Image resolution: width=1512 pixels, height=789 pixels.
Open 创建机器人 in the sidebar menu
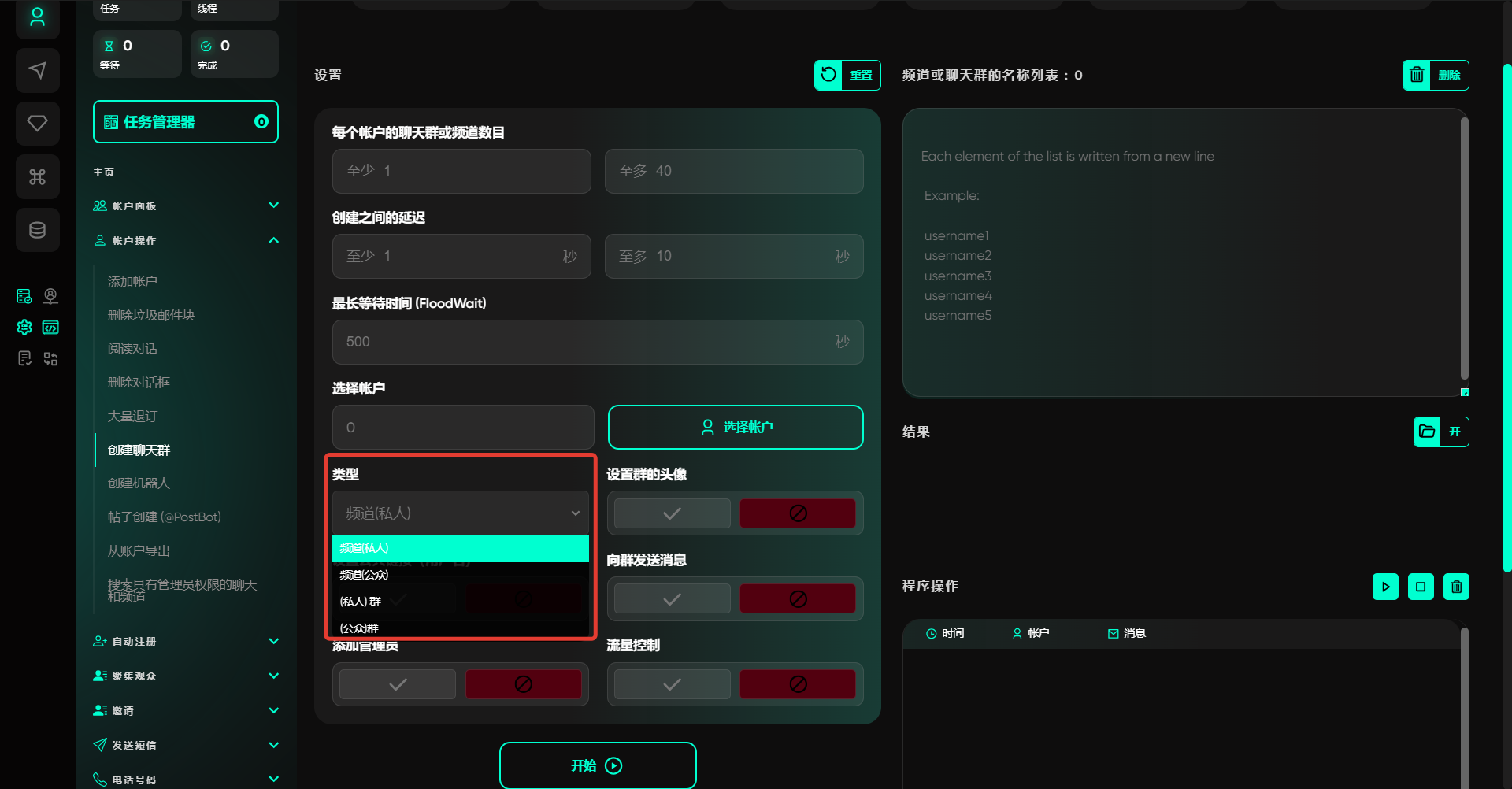(x=139, y=483)
